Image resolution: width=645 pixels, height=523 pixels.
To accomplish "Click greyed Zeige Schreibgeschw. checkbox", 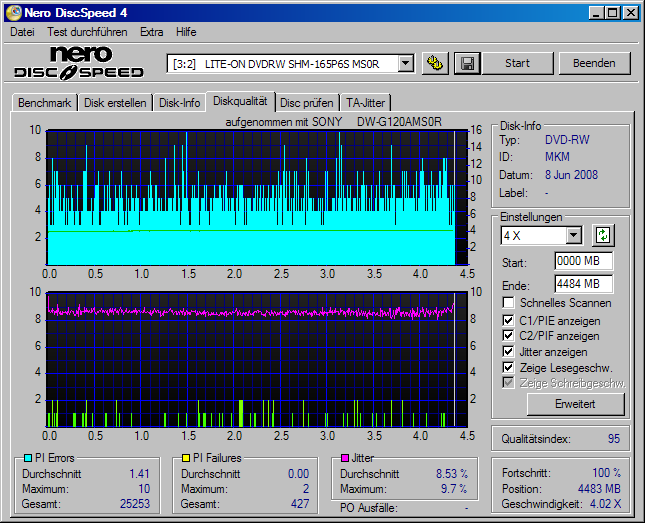I will click(508, 383).
